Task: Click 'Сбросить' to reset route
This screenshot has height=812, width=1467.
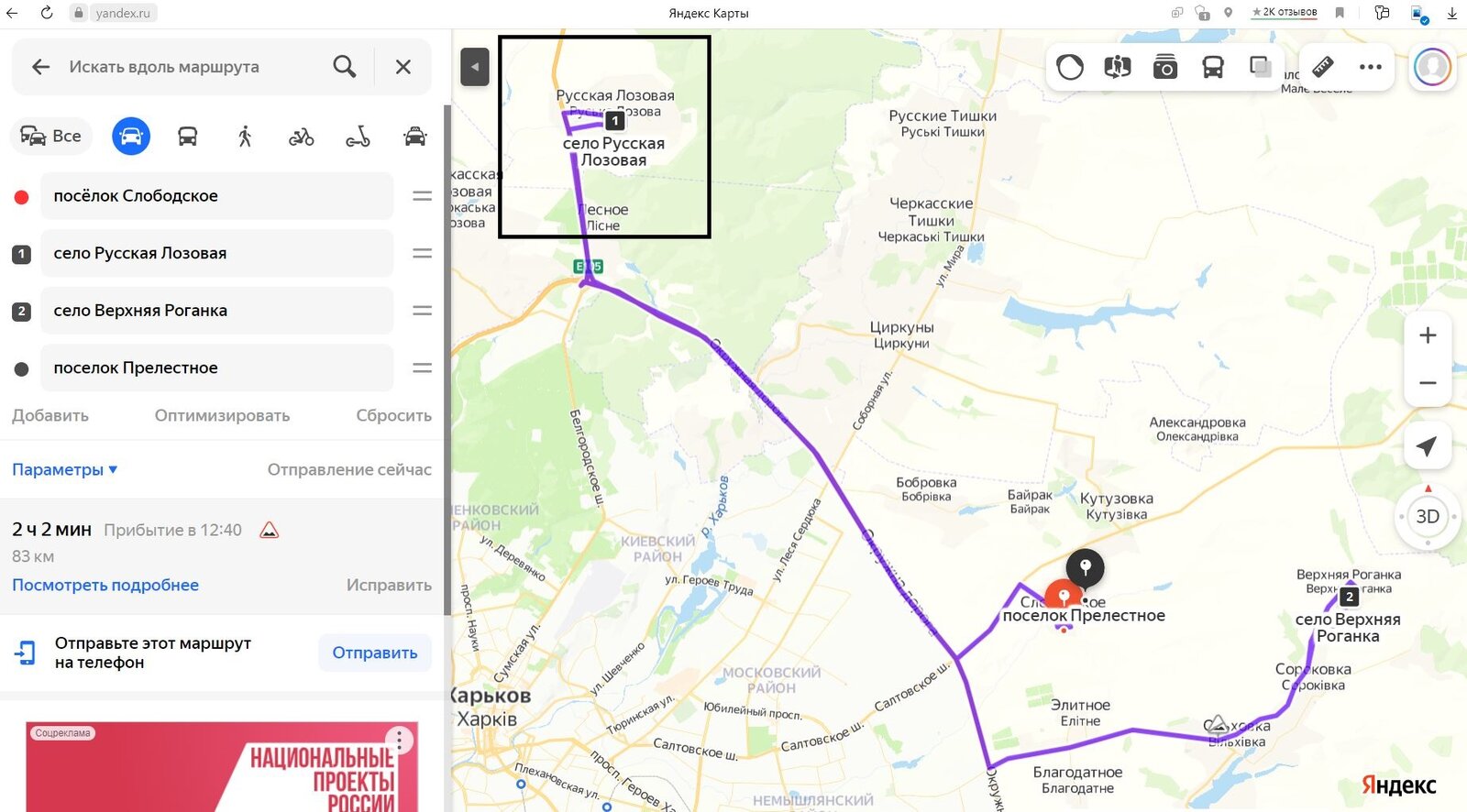Action: point(393,416)
